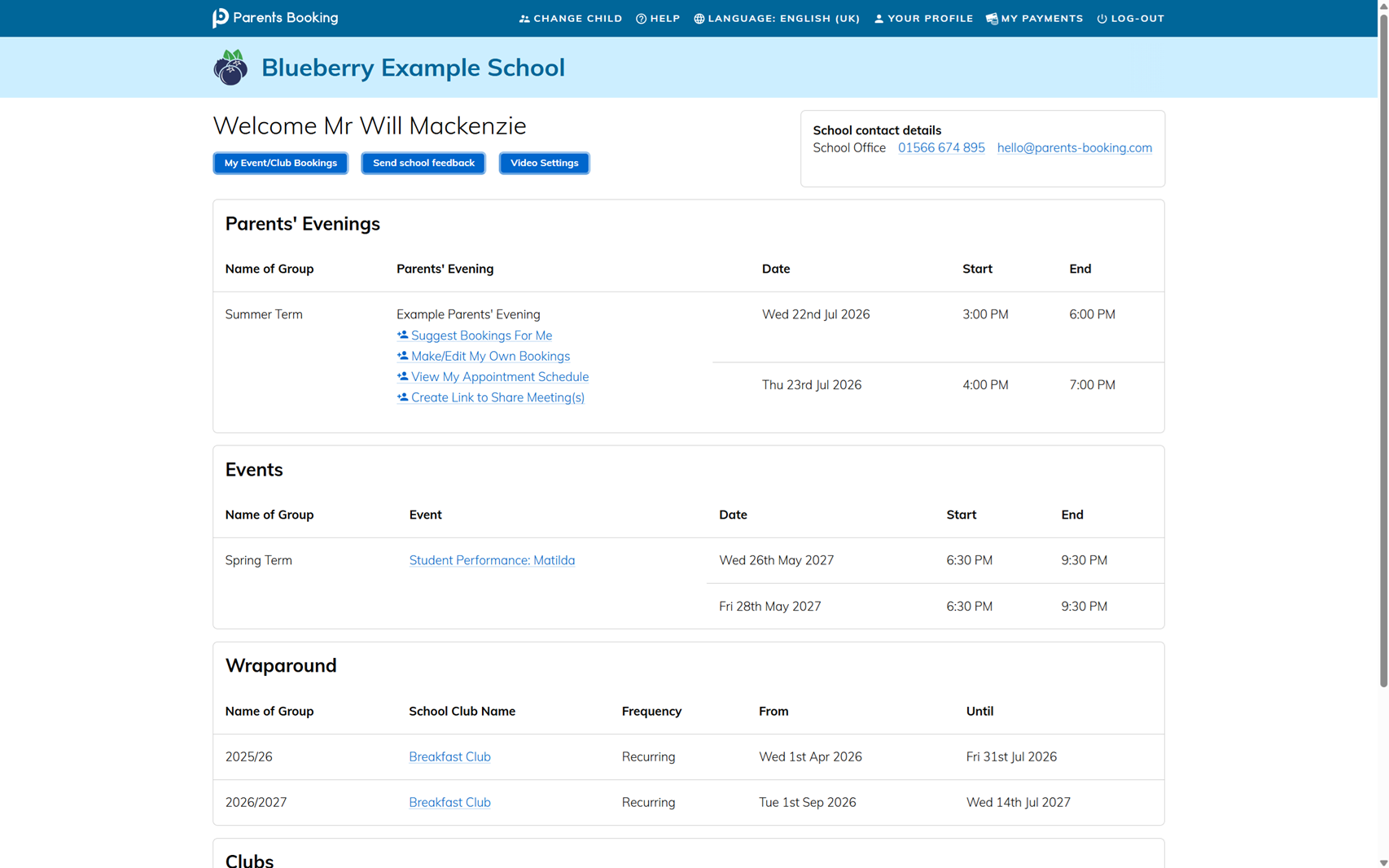Viewport: 1389px width, 868px height.
Task: Call school office number 01566 674 895
Action: (941, 147)
